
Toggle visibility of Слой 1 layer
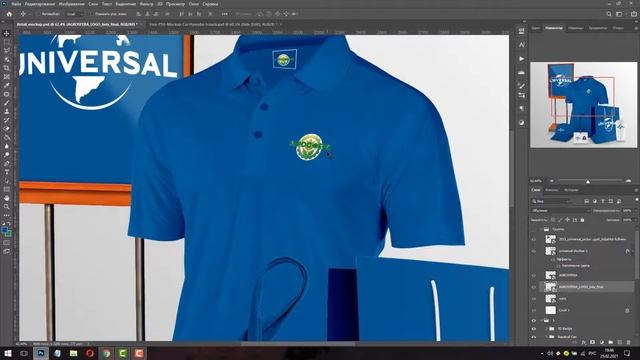click(x=534, y=310)
